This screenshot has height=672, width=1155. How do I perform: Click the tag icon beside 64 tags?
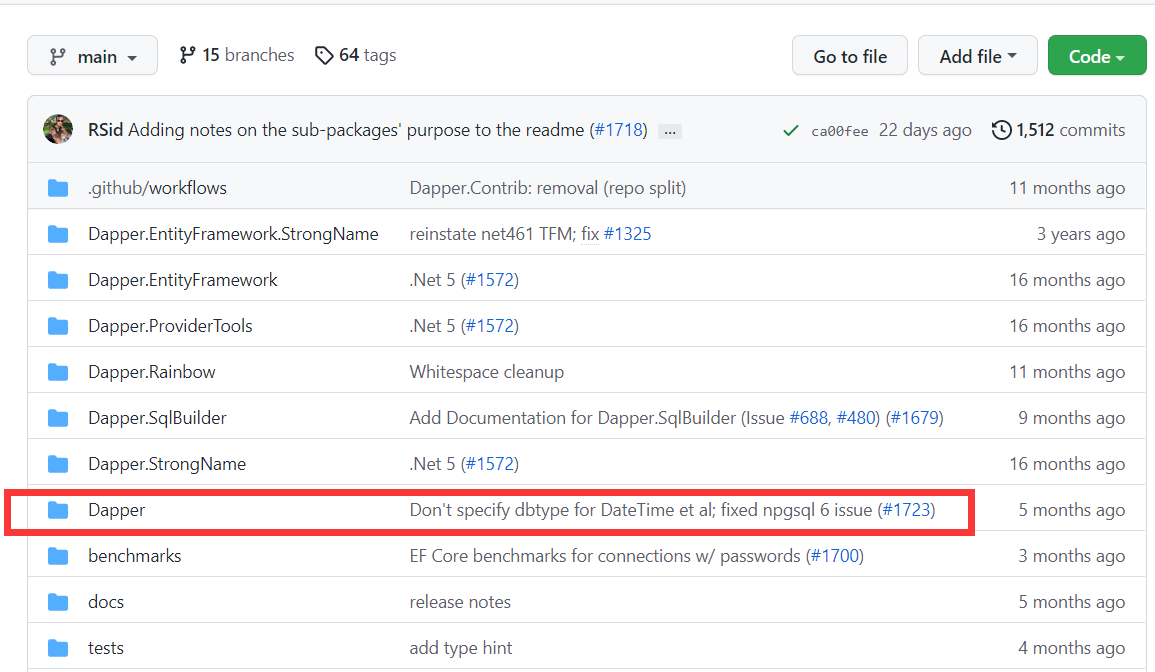[x=323, y=55]
